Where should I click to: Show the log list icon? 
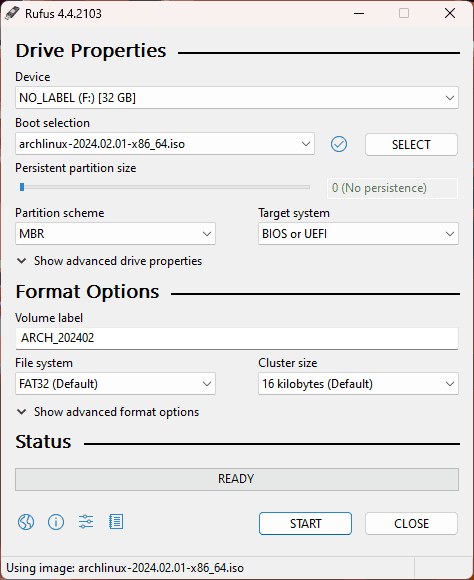click(x=116, y=522)
